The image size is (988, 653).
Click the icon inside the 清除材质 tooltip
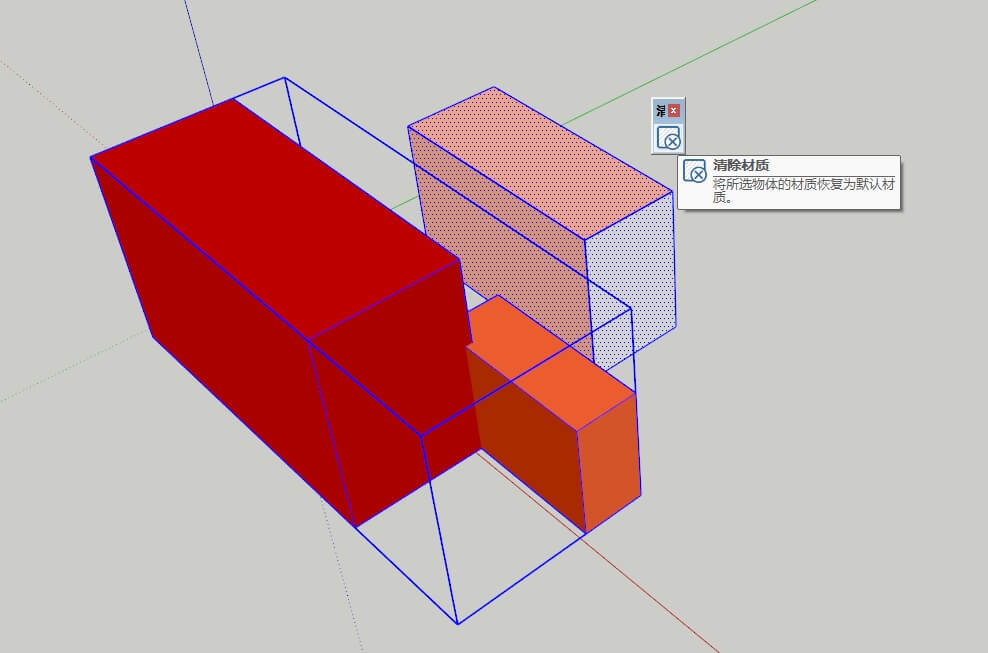pyautogui.click(x=695, y=172)
